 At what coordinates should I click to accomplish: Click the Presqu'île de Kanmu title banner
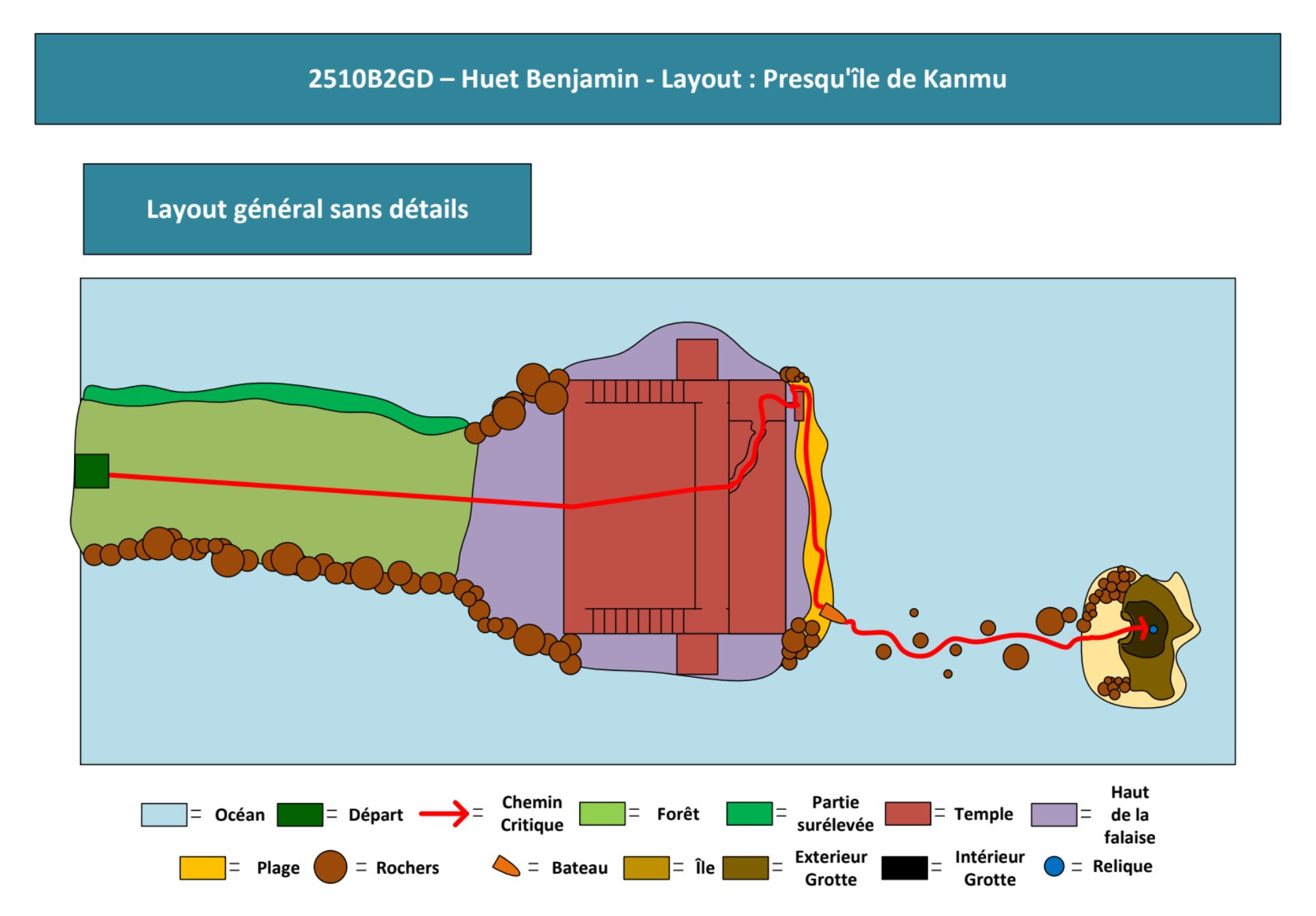click(657, 79)
